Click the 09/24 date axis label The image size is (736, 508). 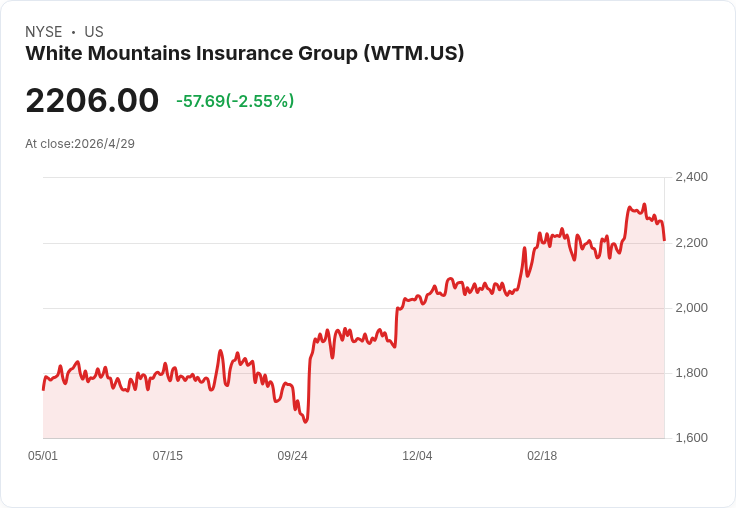point(292,455)
